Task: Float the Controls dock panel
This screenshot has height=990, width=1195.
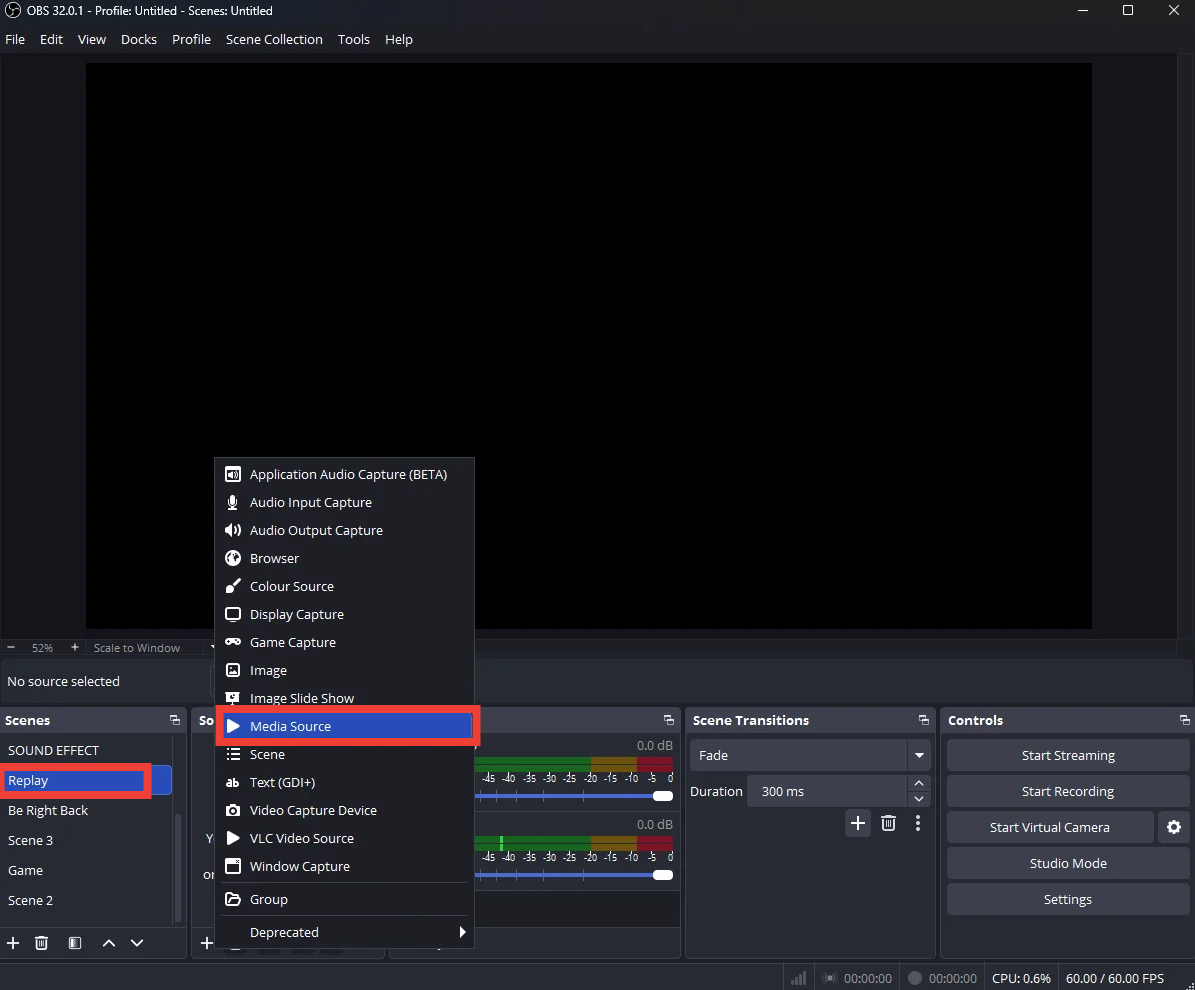Action: coord(1184,720)
